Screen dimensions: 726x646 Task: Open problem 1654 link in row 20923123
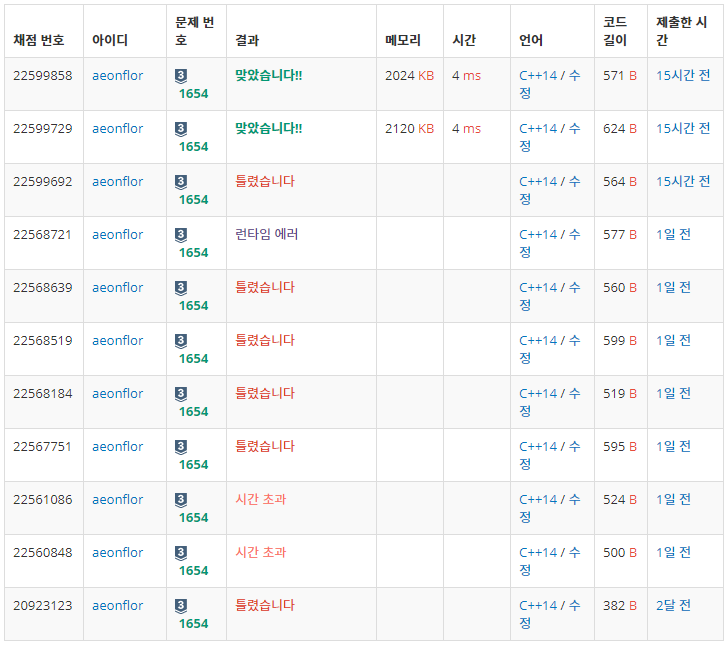pyautogui.click(x=194, y=624)
